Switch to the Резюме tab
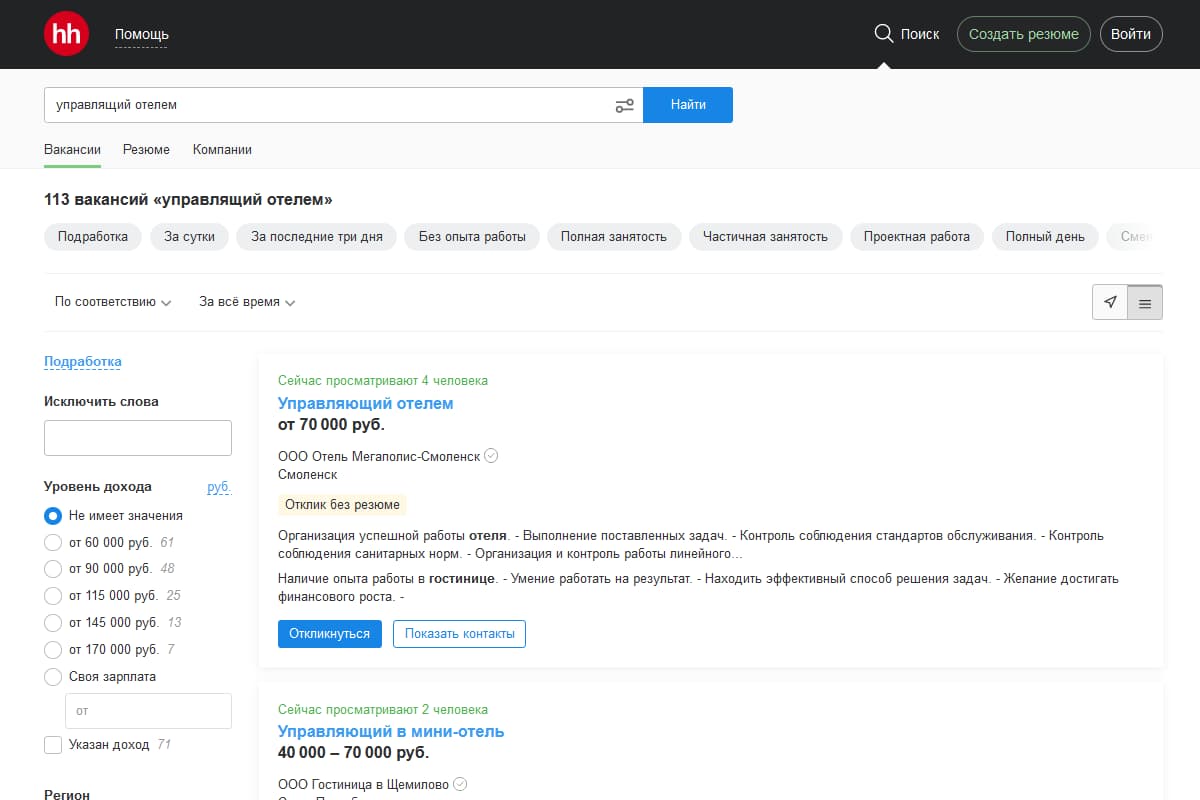This screenshot has height=800, width=1200. [146, 148]
